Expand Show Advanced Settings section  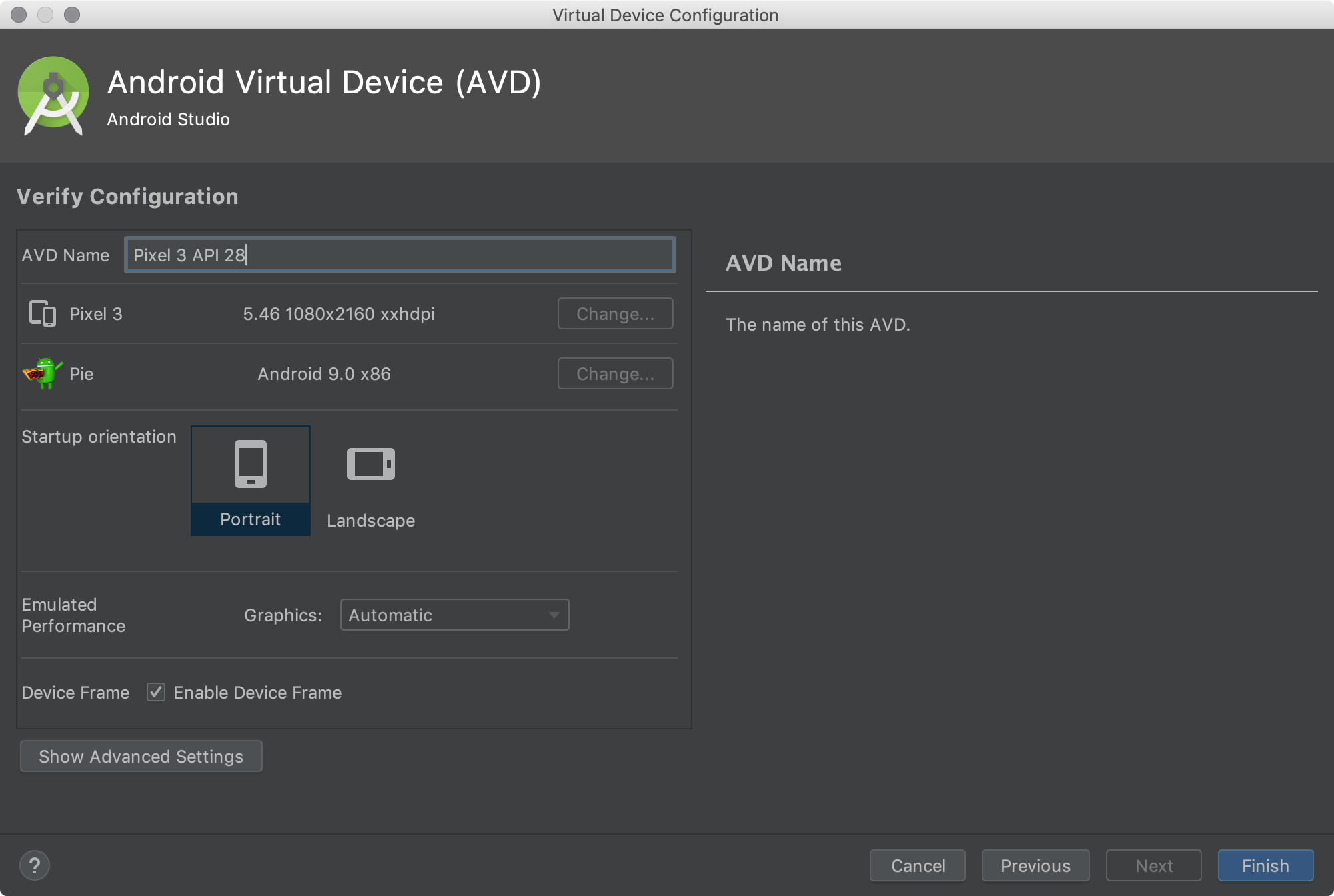[140, 756]
